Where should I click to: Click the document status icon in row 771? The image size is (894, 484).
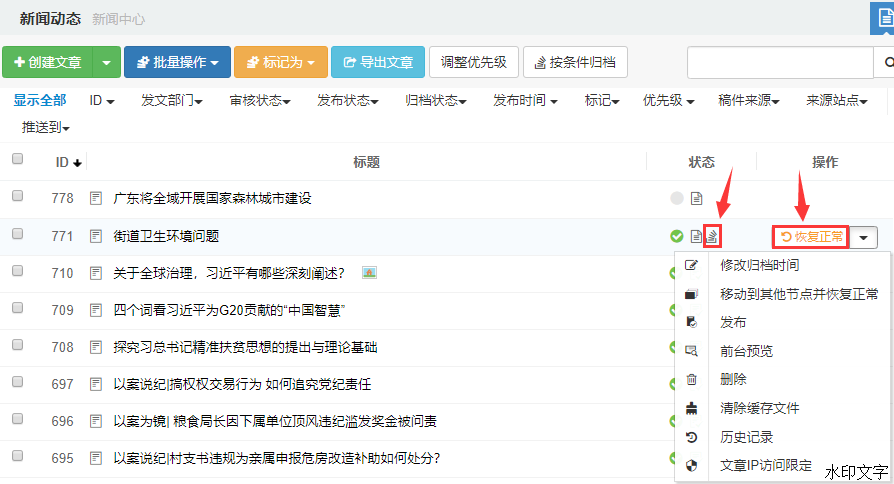[696, 236]
